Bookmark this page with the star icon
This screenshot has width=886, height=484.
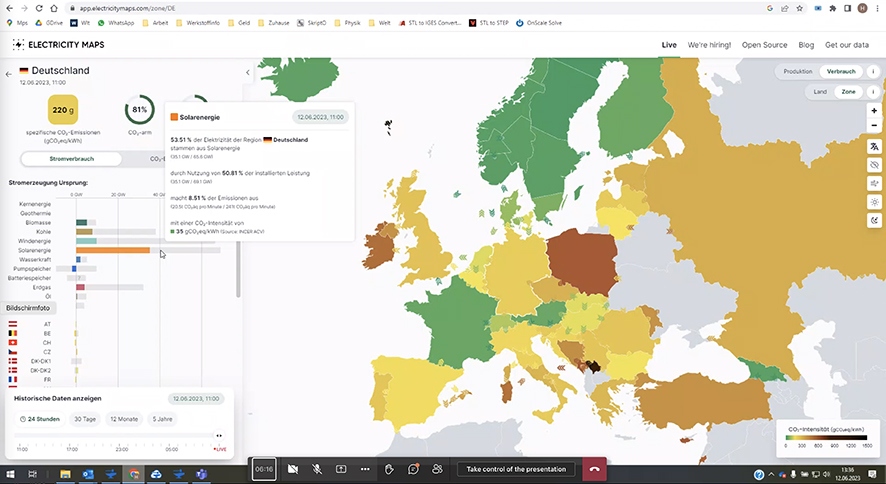tap(800, 8)
